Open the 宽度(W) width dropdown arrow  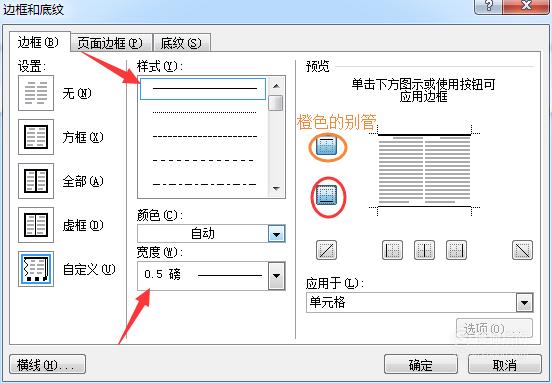[276, 276]
